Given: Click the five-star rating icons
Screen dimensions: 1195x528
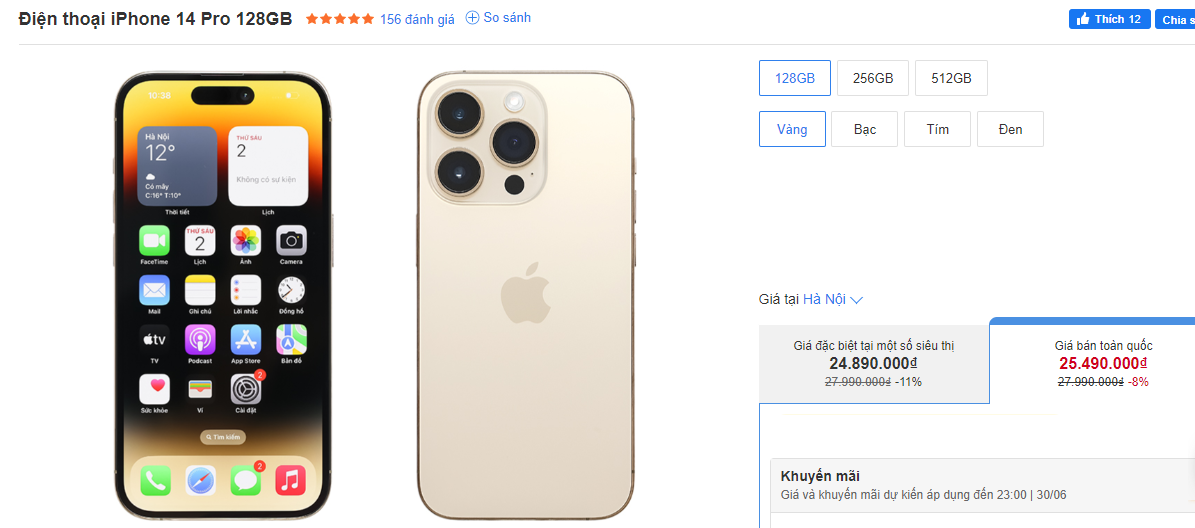Looking at the screenshot, I should pyautogui.click(x=340, y=19).
